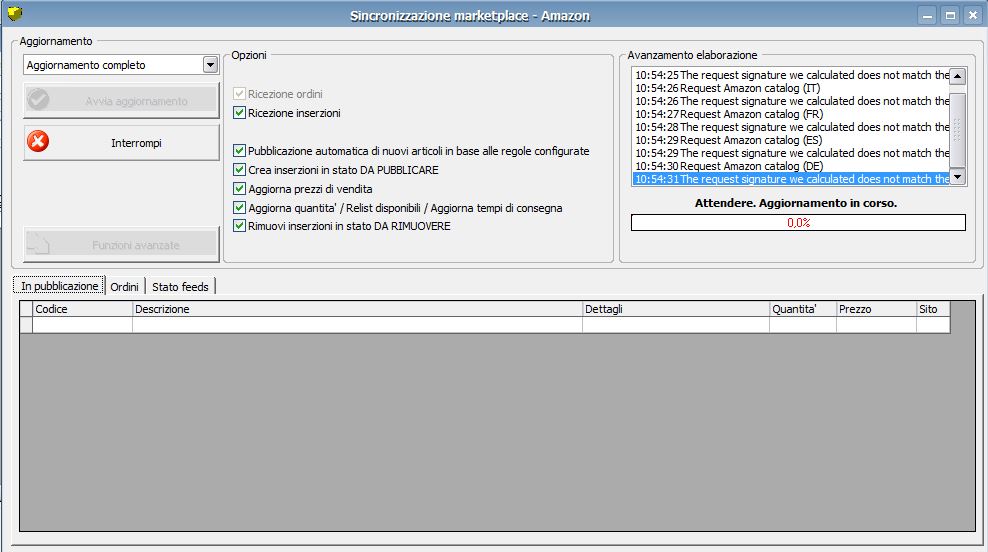Close the Sincronizzazione marketplace window

click(973, 16)
